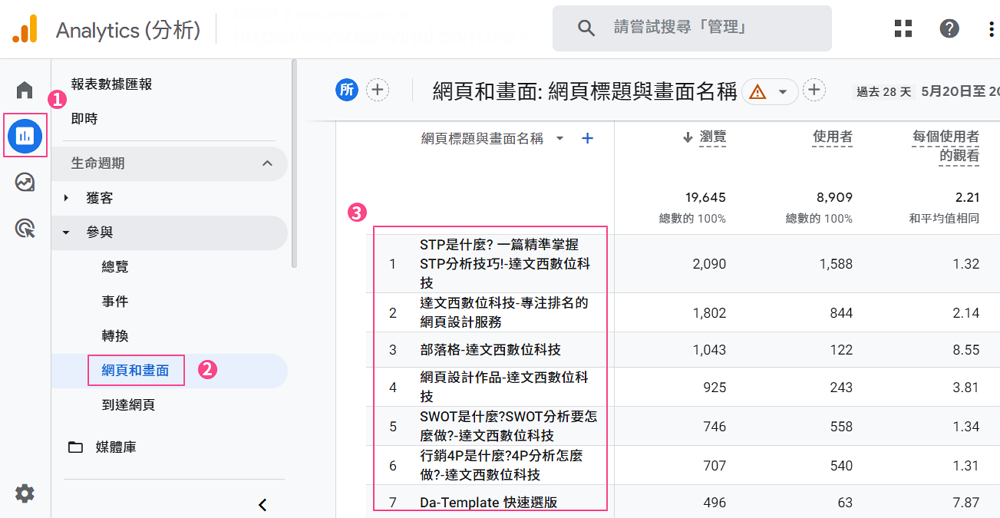Open the Explore icon in sidebar
This screenshot has width=1000, height=518.
point(24,182)
